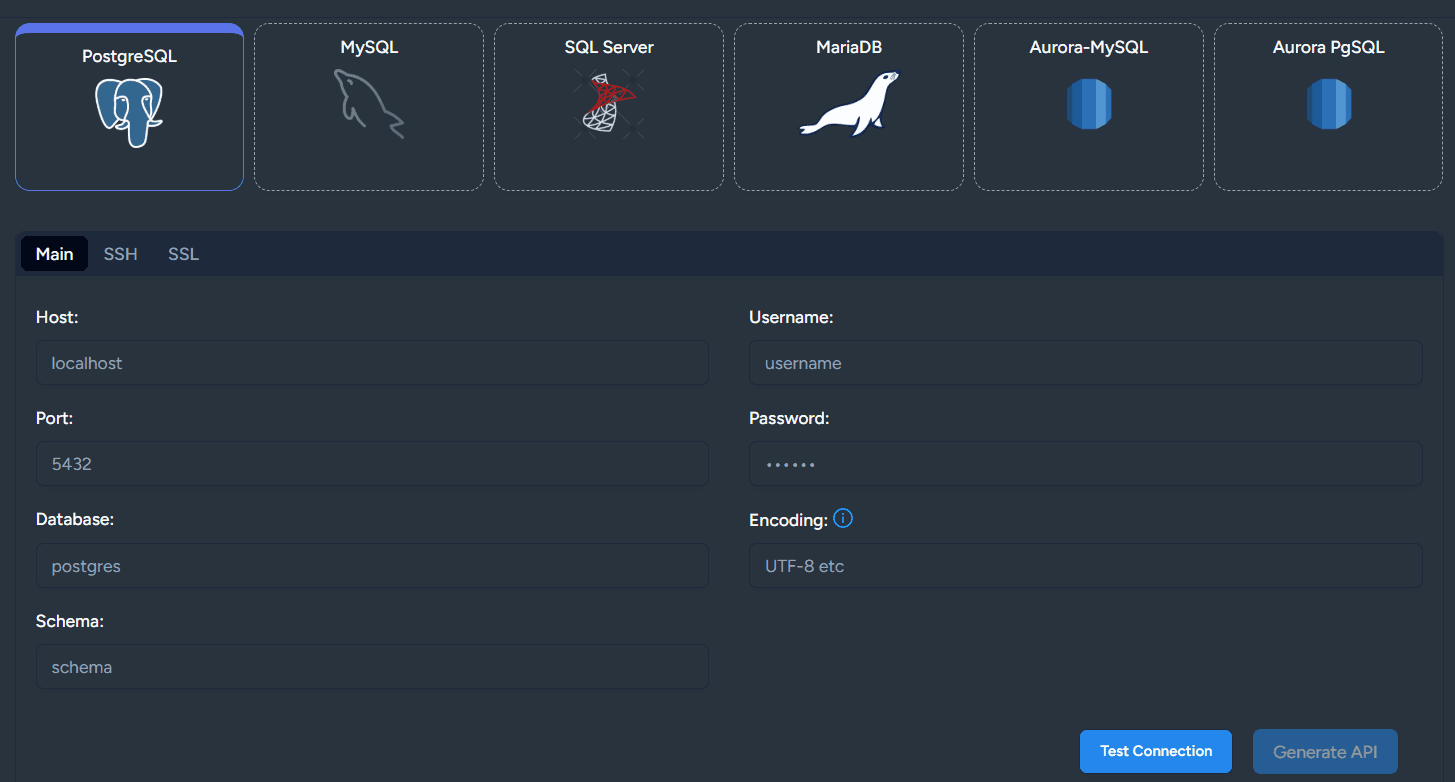Click the Password: label
Image resolution: width=1455 pixels, height=782 pixels.
789,418
